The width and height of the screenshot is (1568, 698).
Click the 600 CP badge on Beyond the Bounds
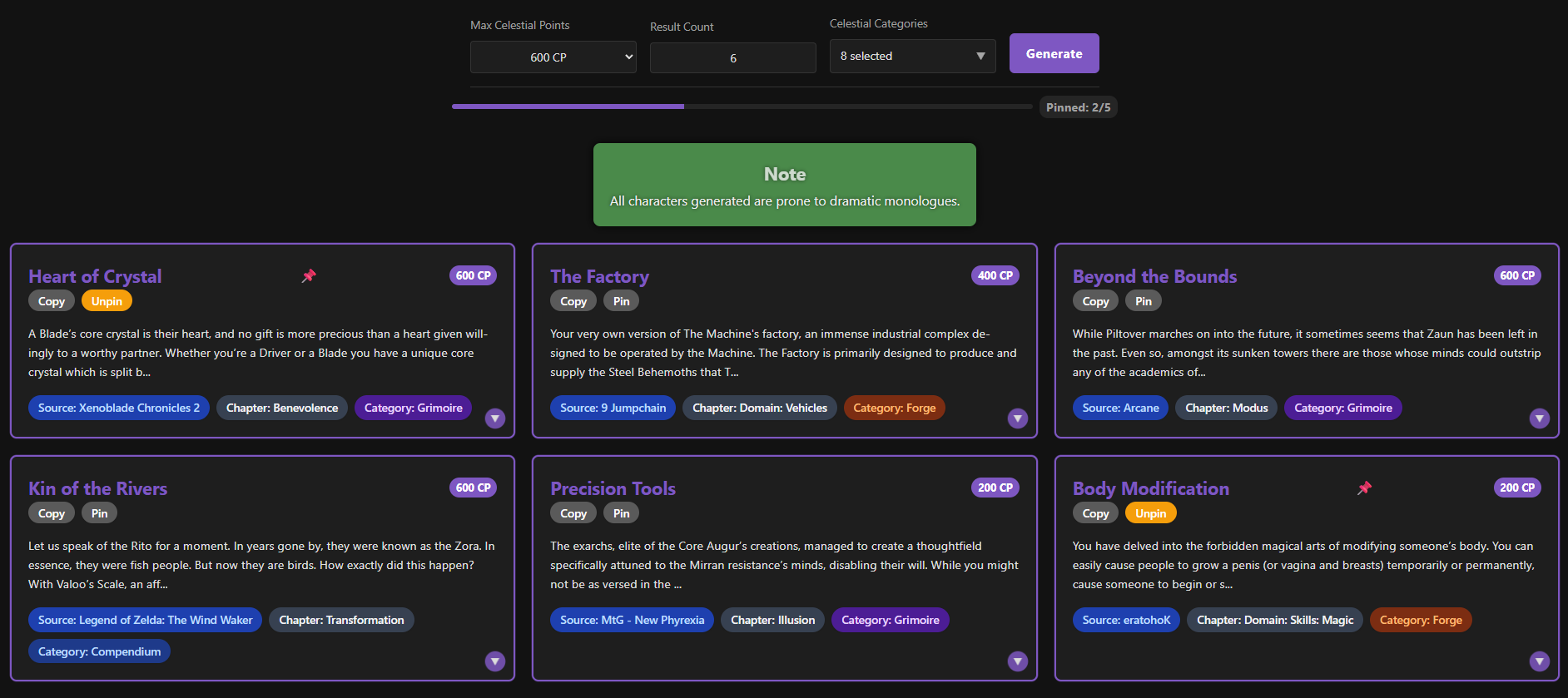point(1516,275)
